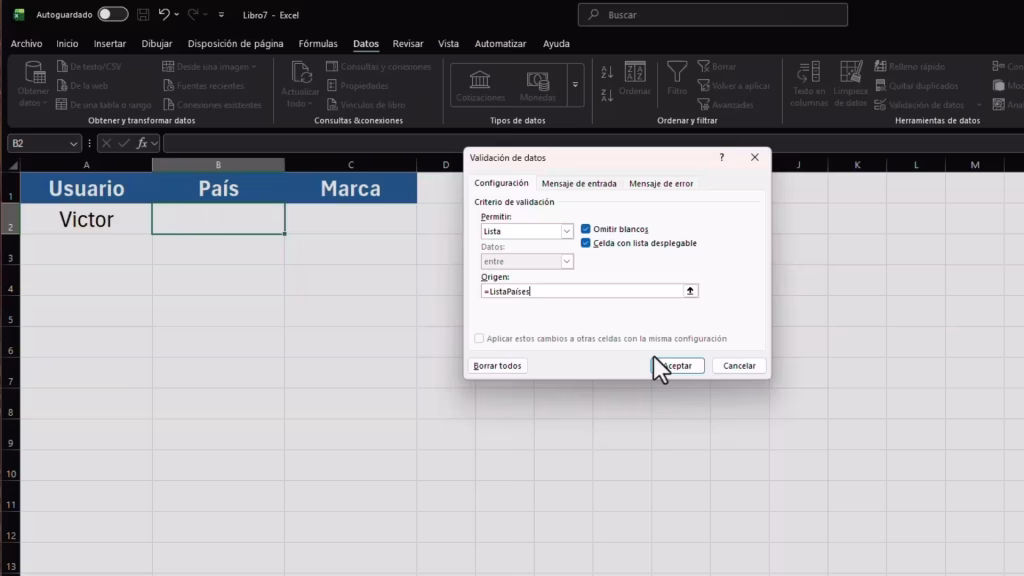Click De una tabla o rango
Image resolution: width=1024 pixels, height=576 pixels.
pos(104,104)
